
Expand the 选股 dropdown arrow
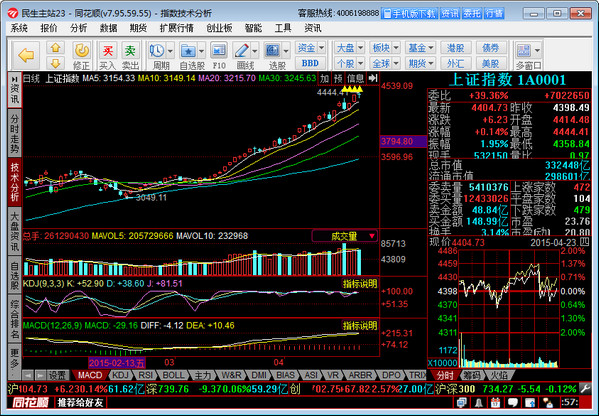tap(286, 51)
